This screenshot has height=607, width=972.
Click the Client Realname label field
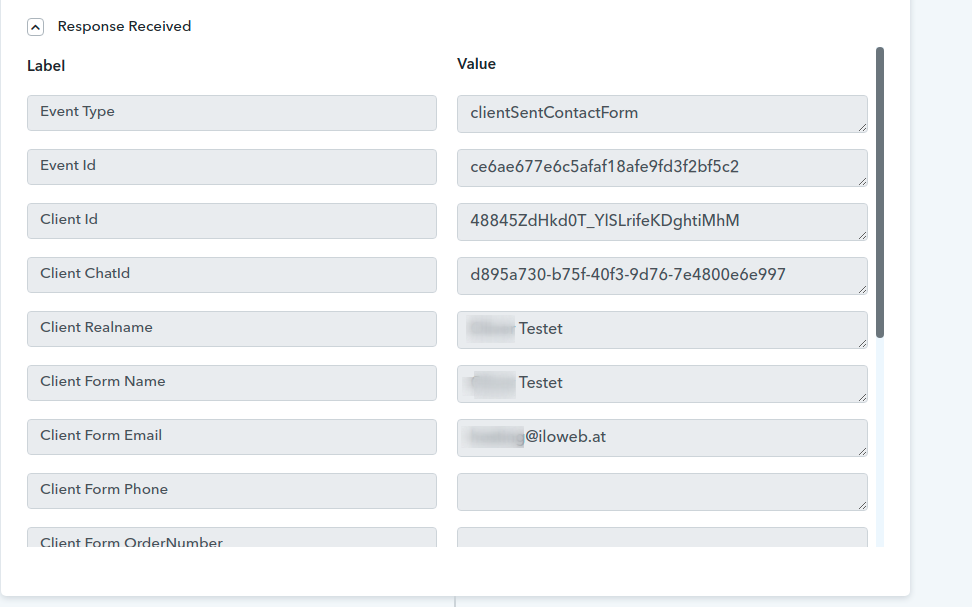pos(232,329)
